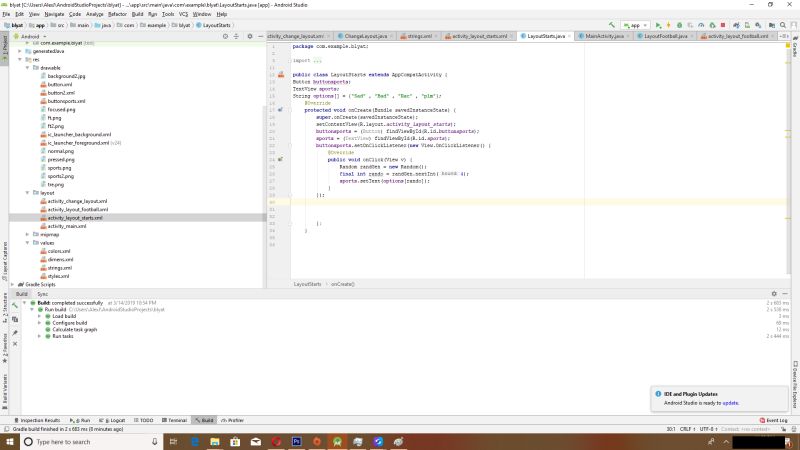Expand Gradle Scripts node
The width and height of the screenshot is (800, 450).
point(13,285)
